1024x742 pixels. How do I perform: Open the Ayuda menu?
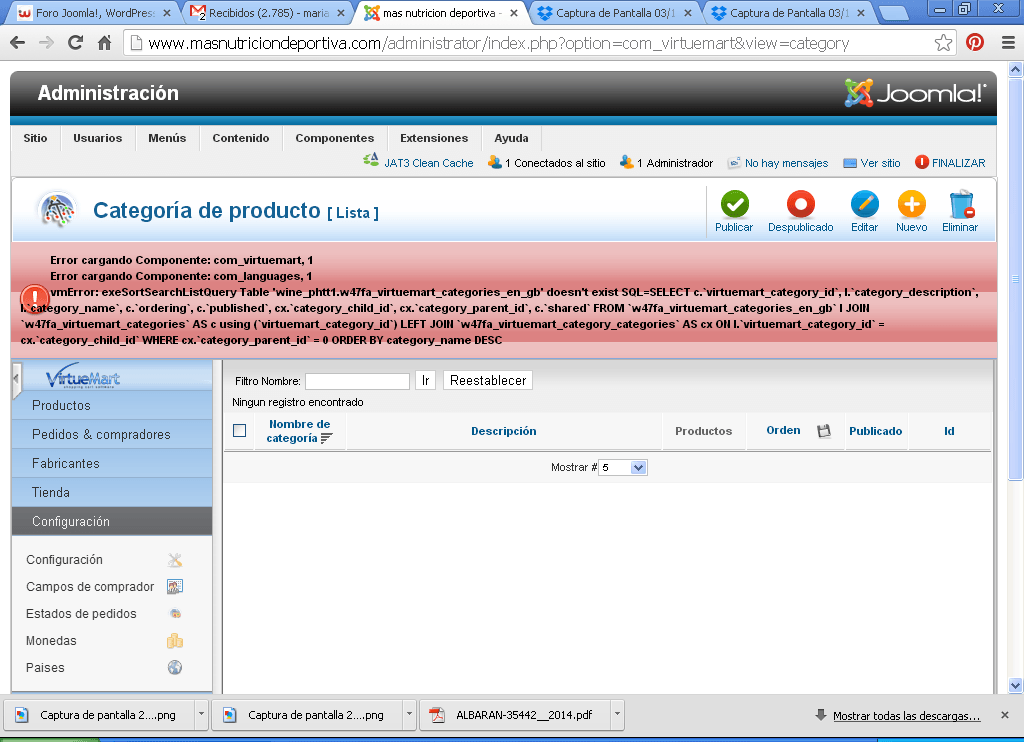(x=511, y=138)
